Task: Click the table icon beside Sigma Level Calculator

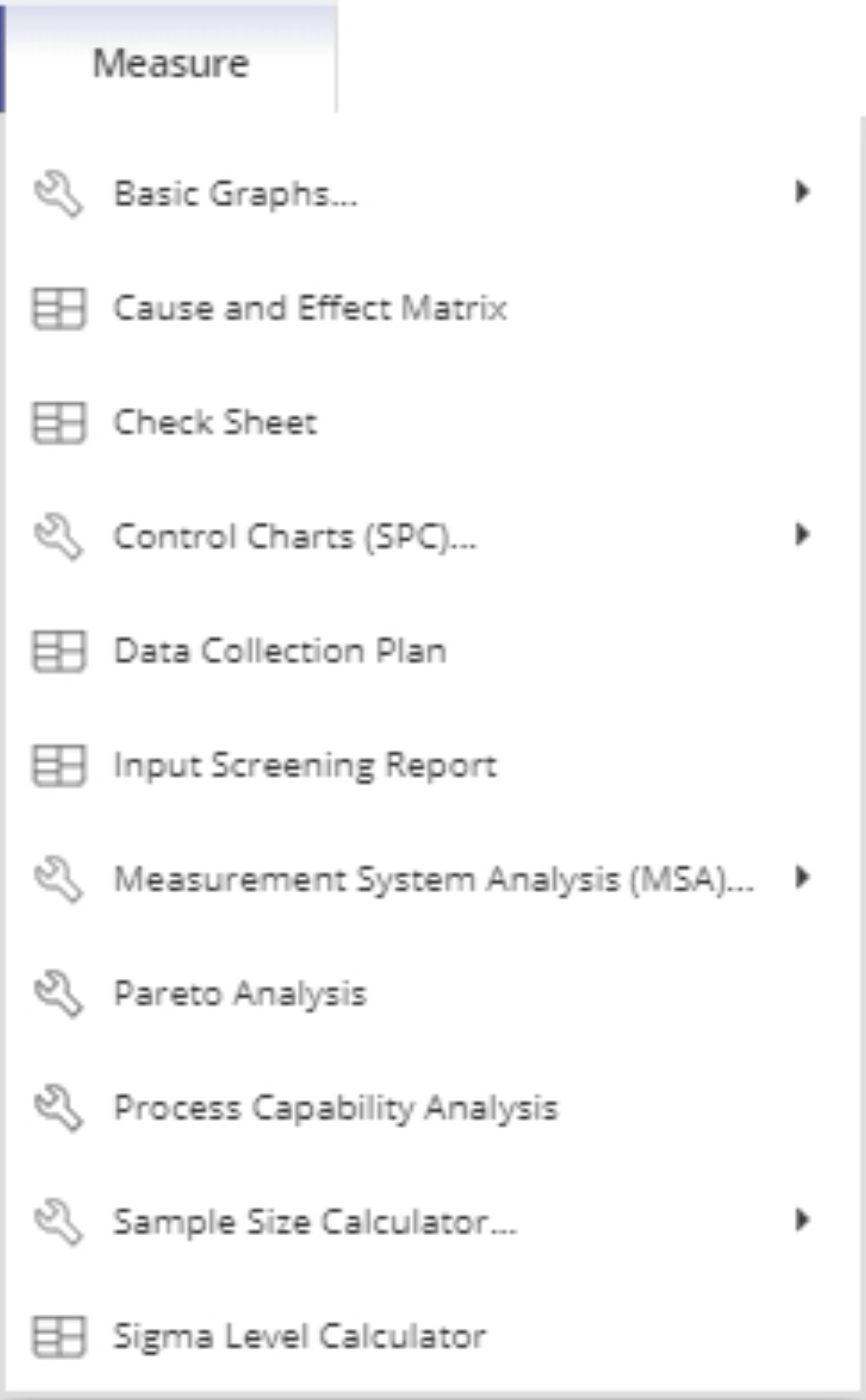Action: 58,1336
